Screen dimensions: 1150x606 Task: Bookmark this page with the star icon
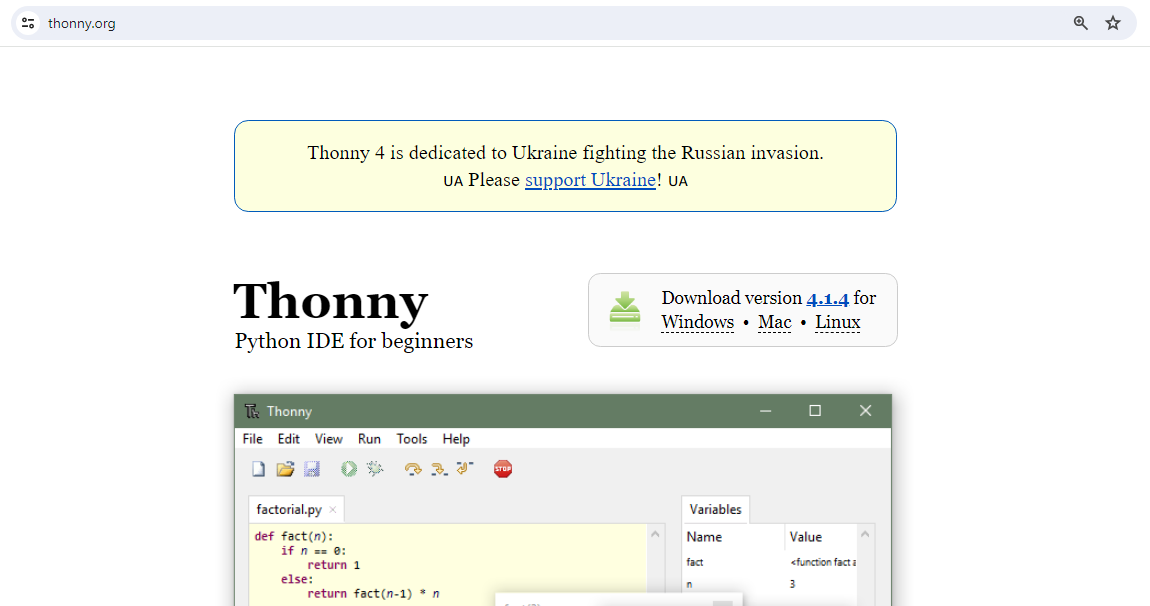pos(1113,23)
